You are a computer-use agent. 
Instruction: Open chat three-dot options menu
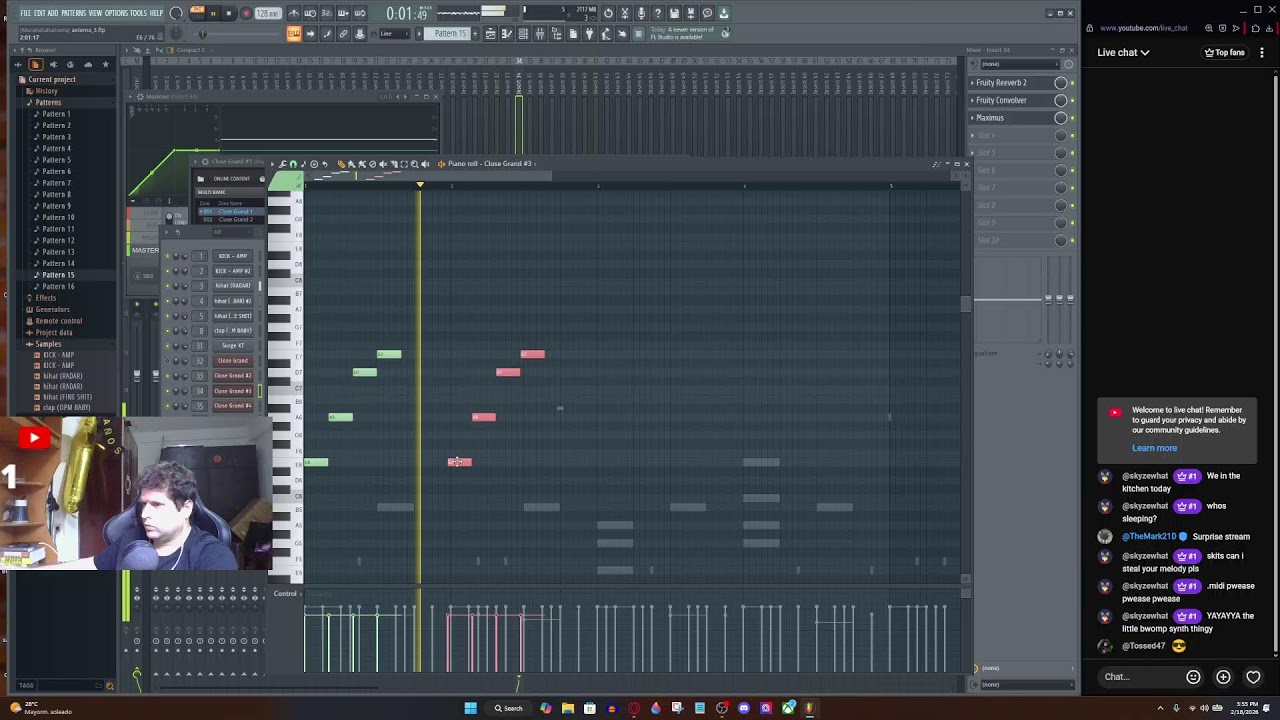click(1262, 52)
